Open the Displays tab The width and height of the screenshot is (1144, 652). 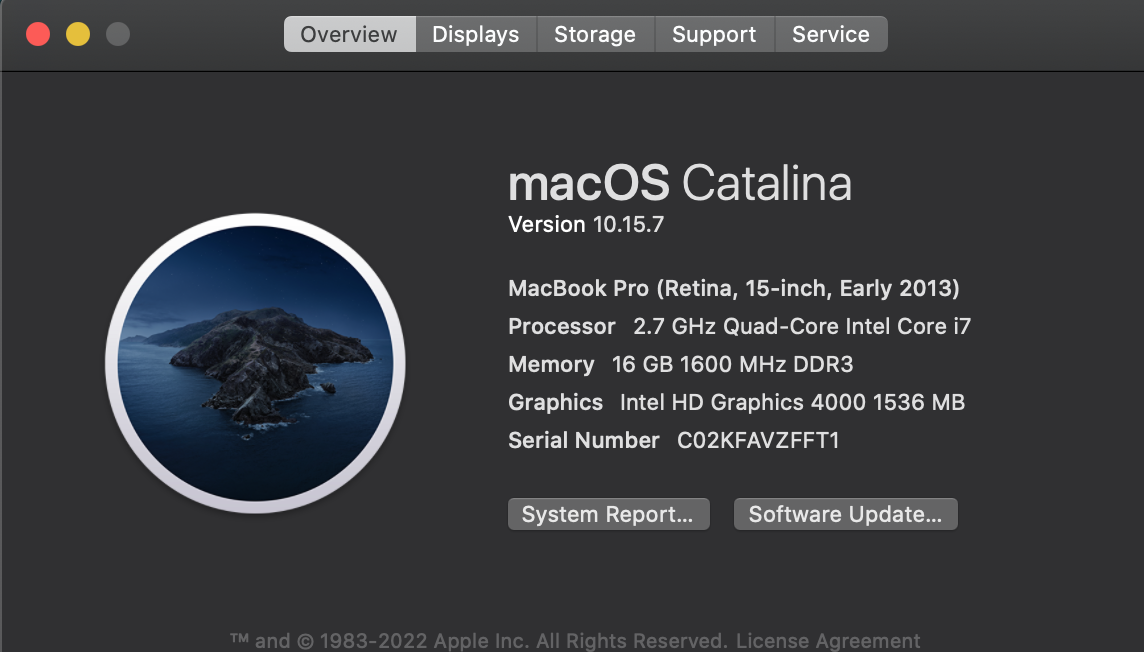click(x=476, y=34)
